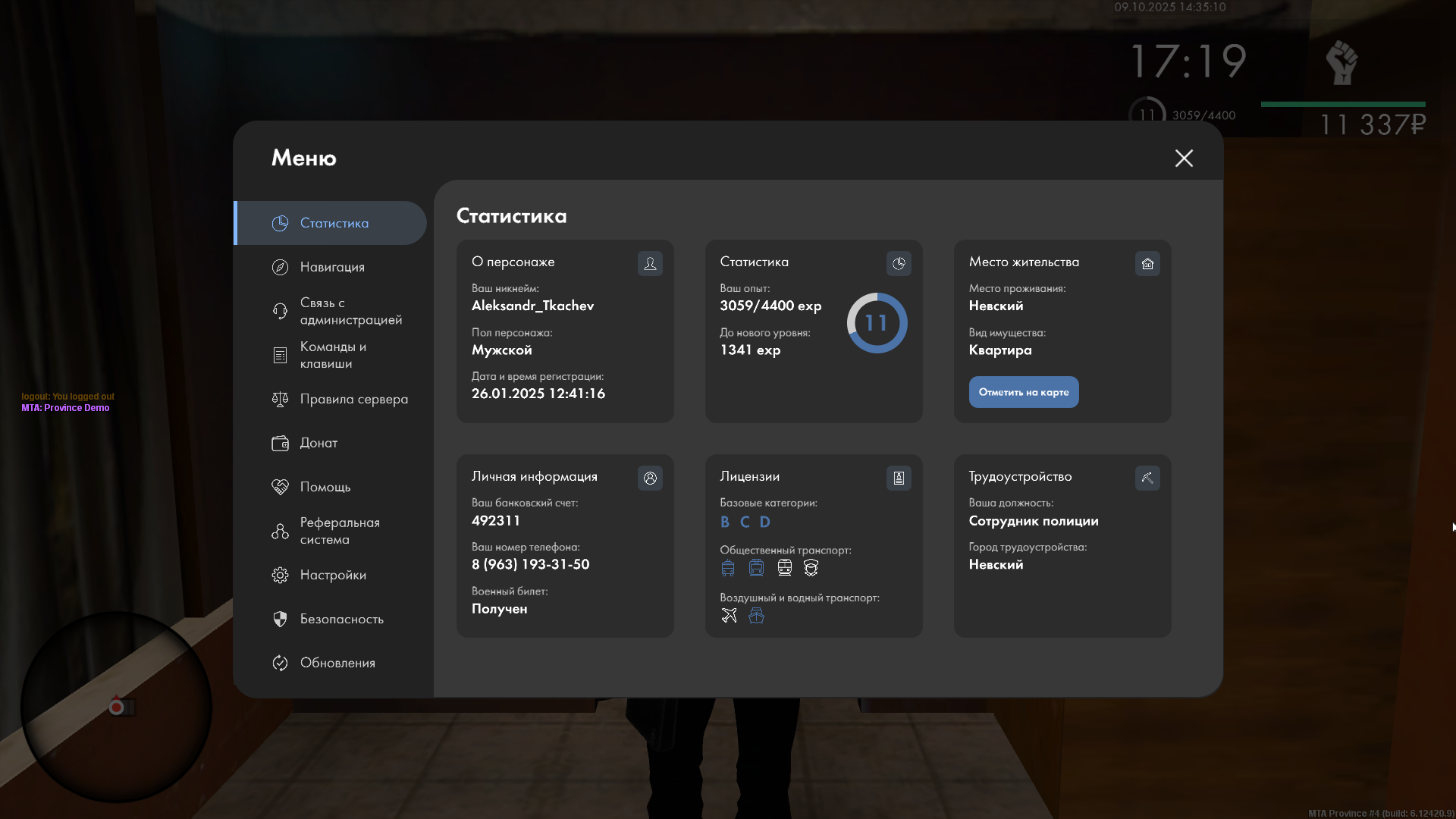
Task: Click the boat license icon
Action: 756,616
